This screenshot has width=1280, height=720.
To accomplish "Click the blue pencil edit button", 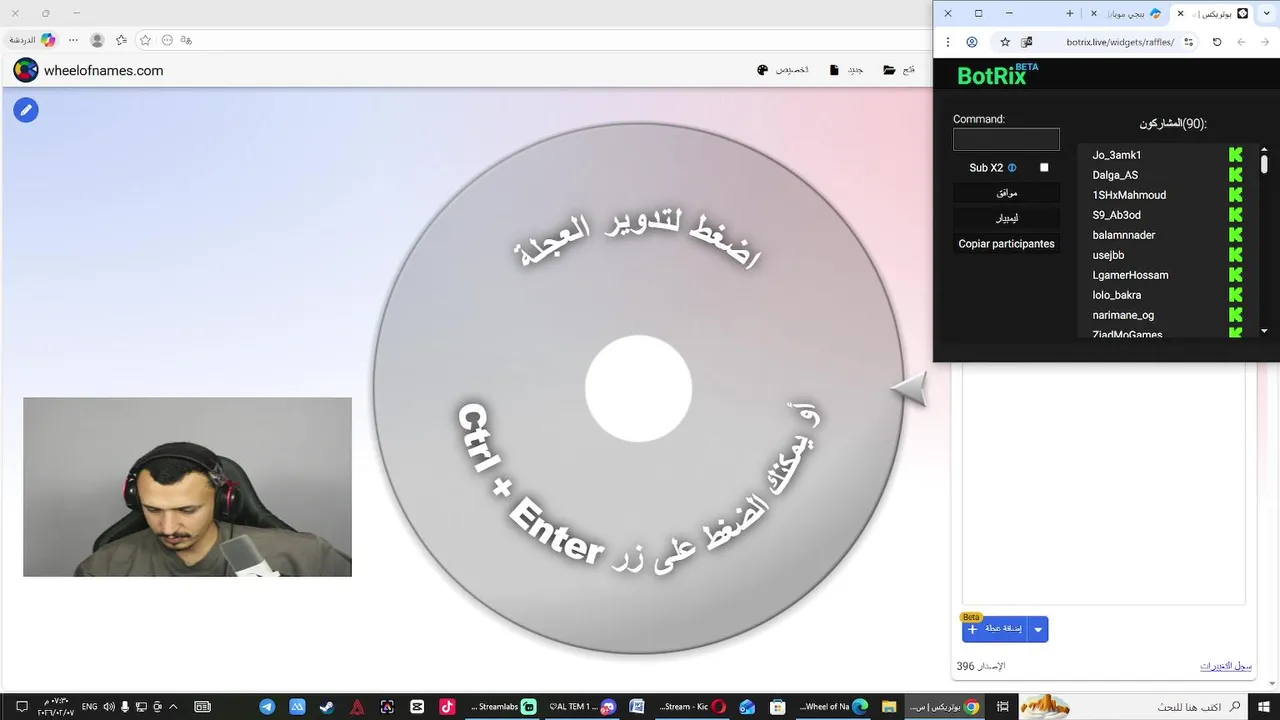I will (26, 110).
